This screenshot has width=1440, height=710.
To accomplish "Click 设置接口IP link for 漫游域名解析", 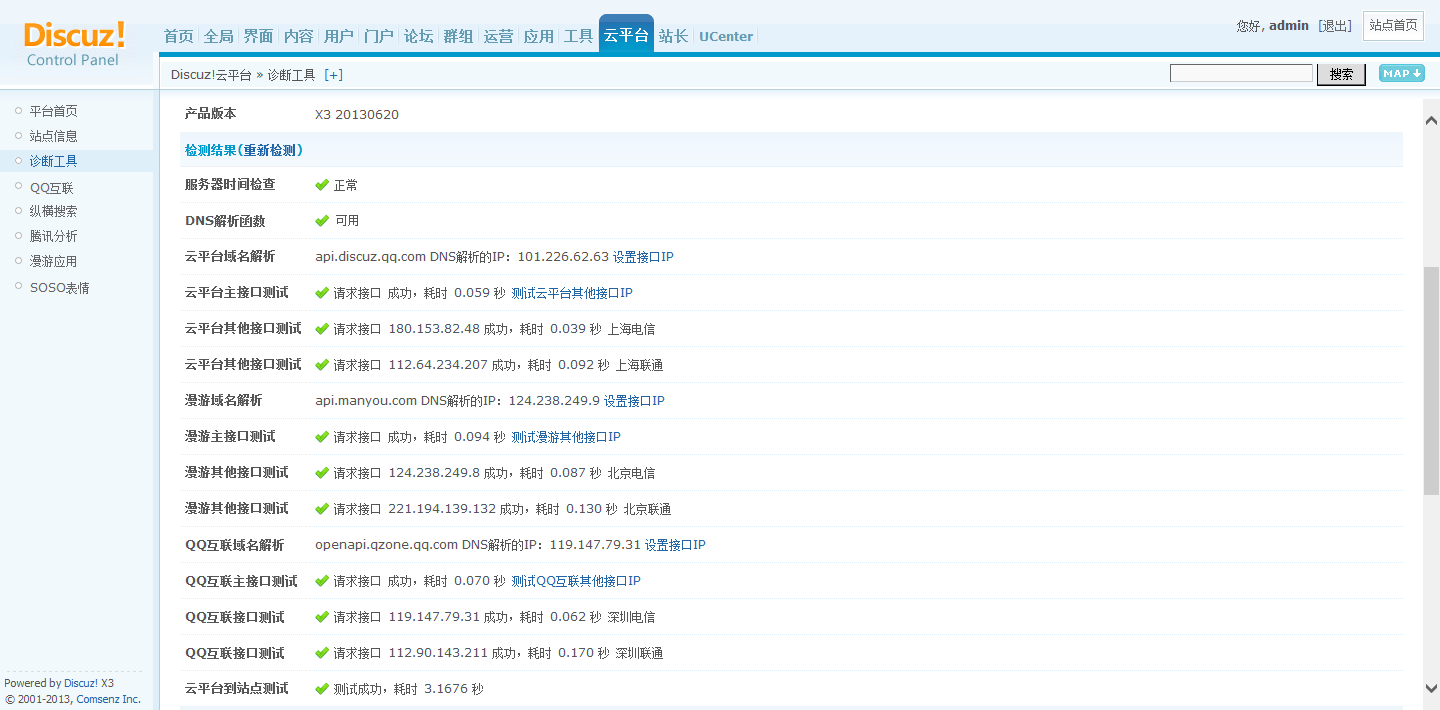I will (634, 401).
